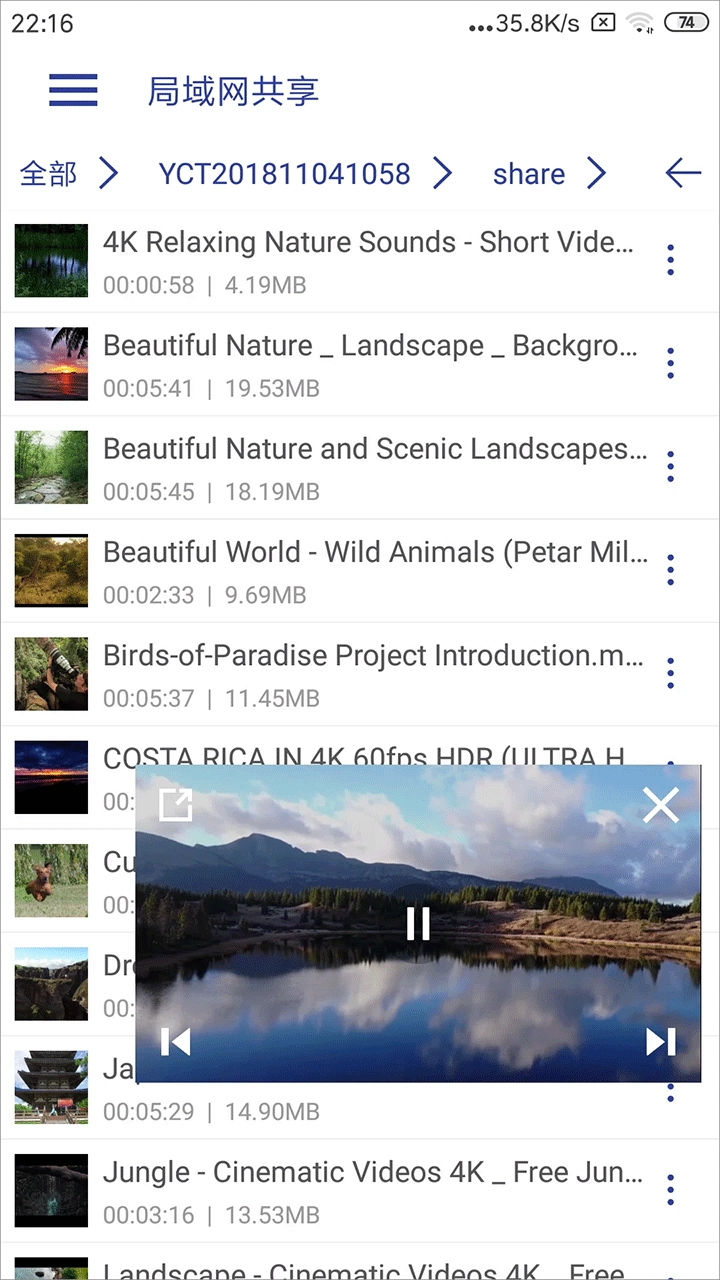Image resolution: width=720 pixels, height=1280 pixels.
Task: Click the chevron after 全部
Action: pos(108,174)
